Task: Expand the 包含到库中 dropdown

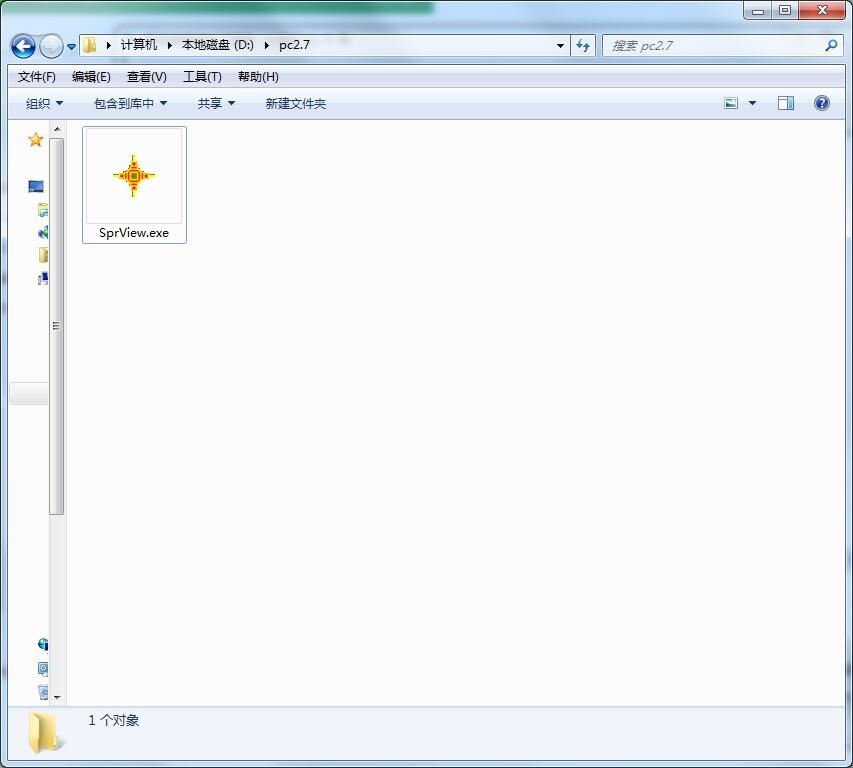Action: [x=130, y=103]
